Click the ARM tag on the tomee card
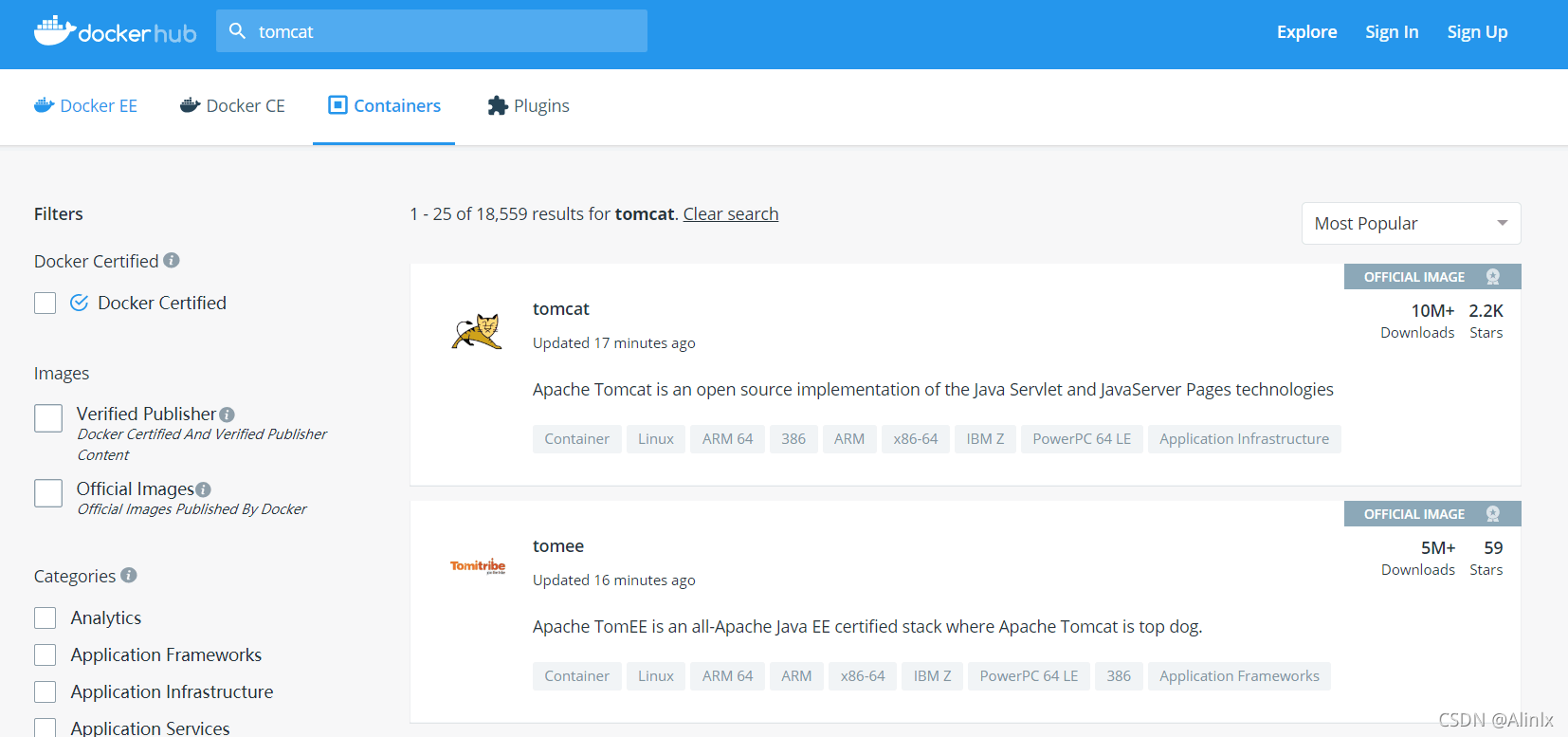 pos(796,675)
